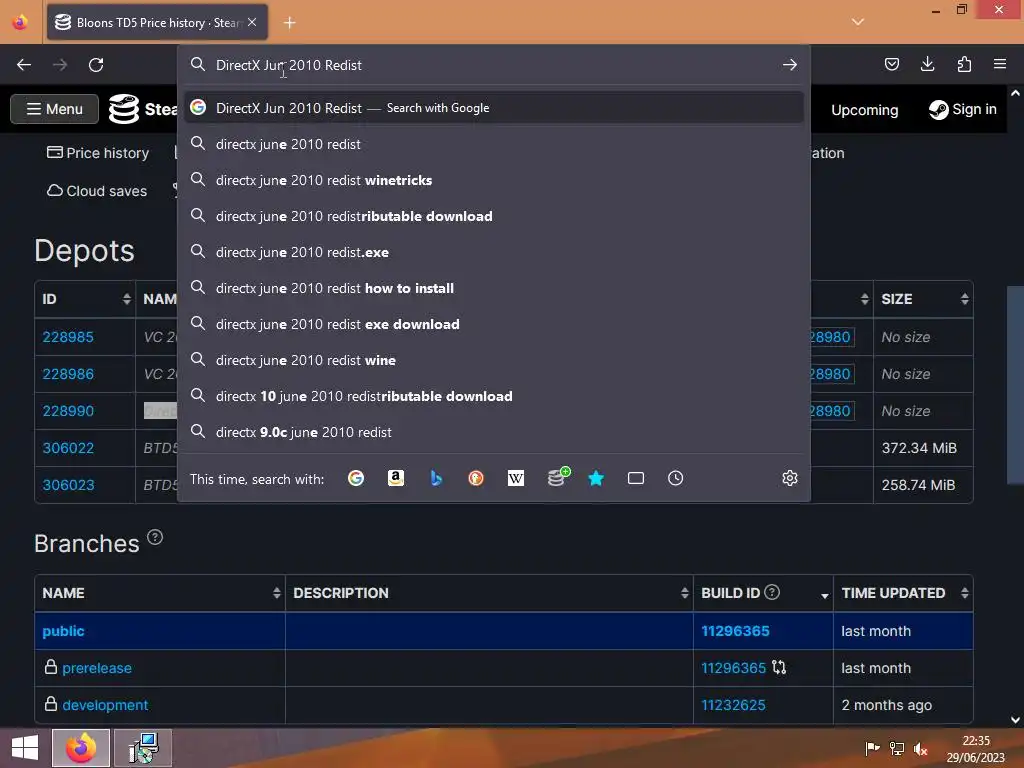Open depot 228985 link
Viewport: 1024px width, 768px height.
(68, 337)
